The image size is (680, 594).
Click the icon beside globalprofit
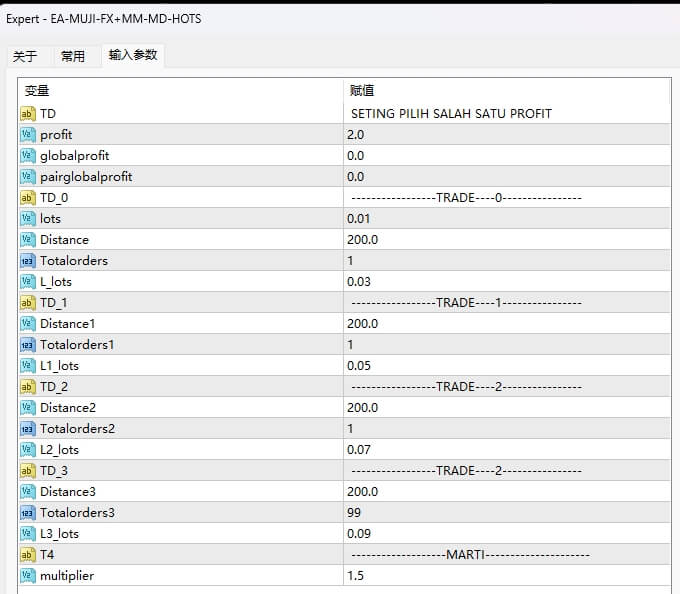tap(27, 156)
